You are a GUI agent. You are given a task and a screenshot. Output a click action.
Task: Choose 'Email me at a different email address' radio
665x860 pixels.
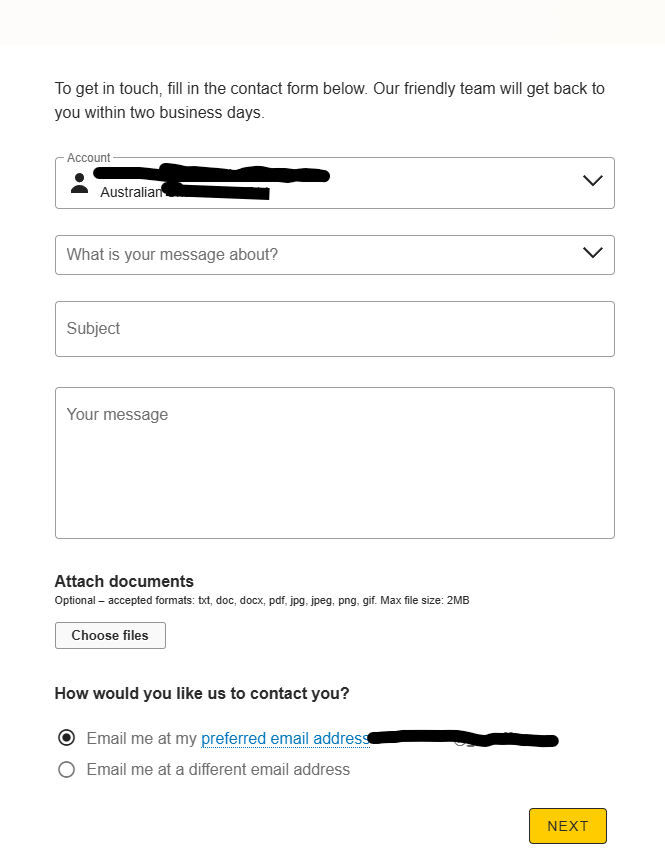pos(67,770)
